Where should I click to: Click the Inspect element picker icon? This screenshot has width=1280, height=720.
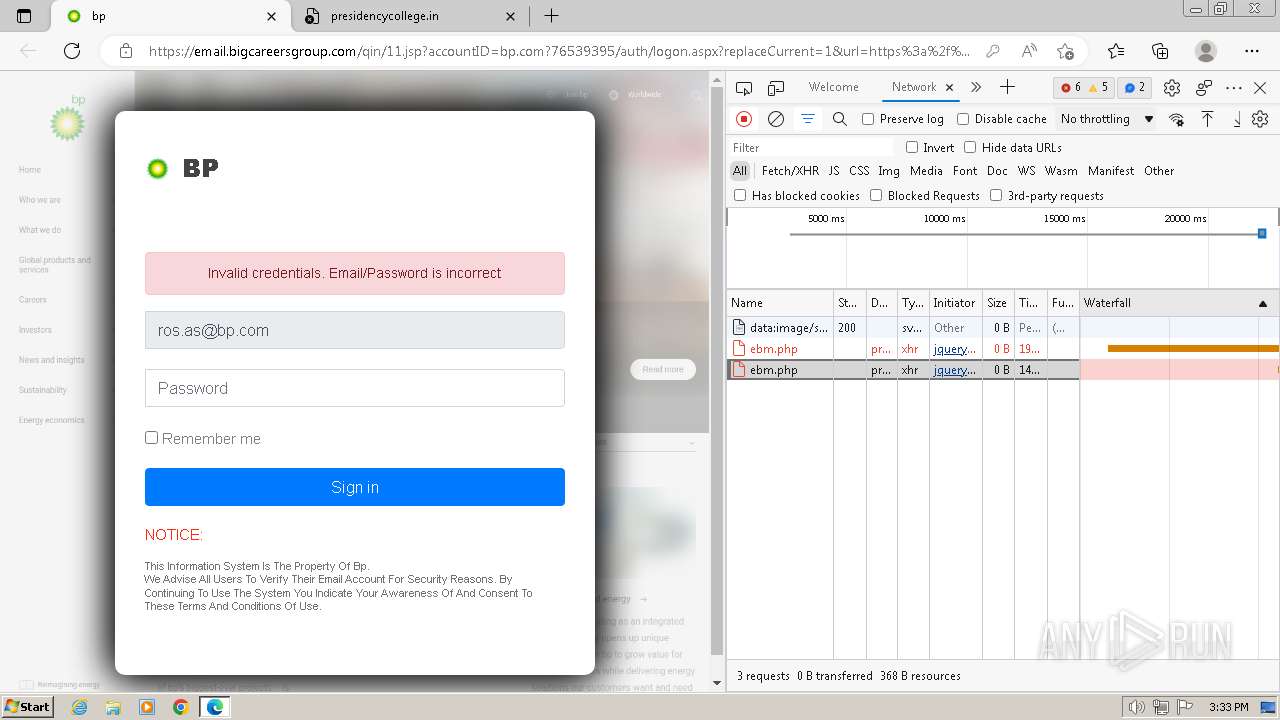(745, 88)
